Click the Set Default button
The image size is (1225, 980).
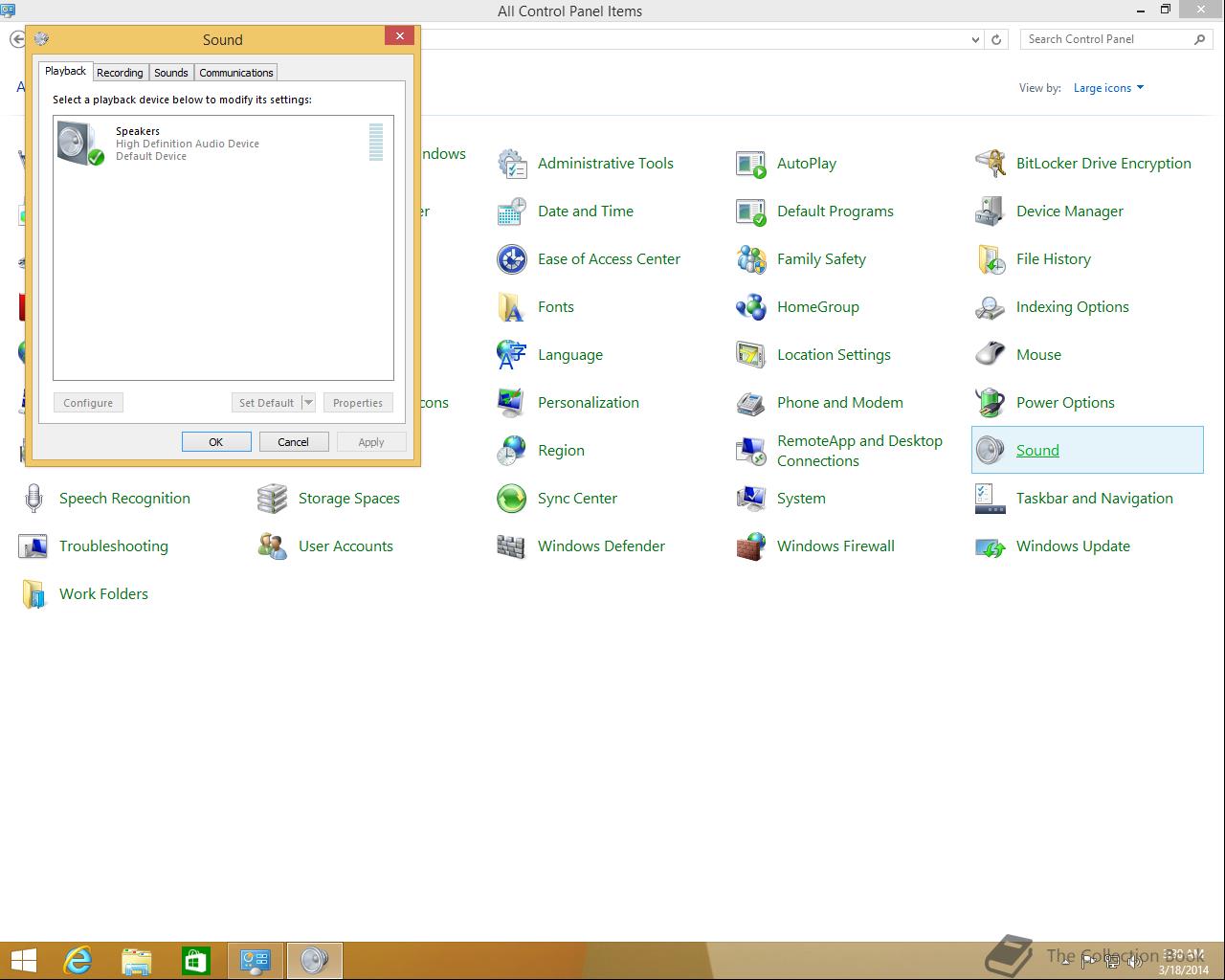coord(266,403)
